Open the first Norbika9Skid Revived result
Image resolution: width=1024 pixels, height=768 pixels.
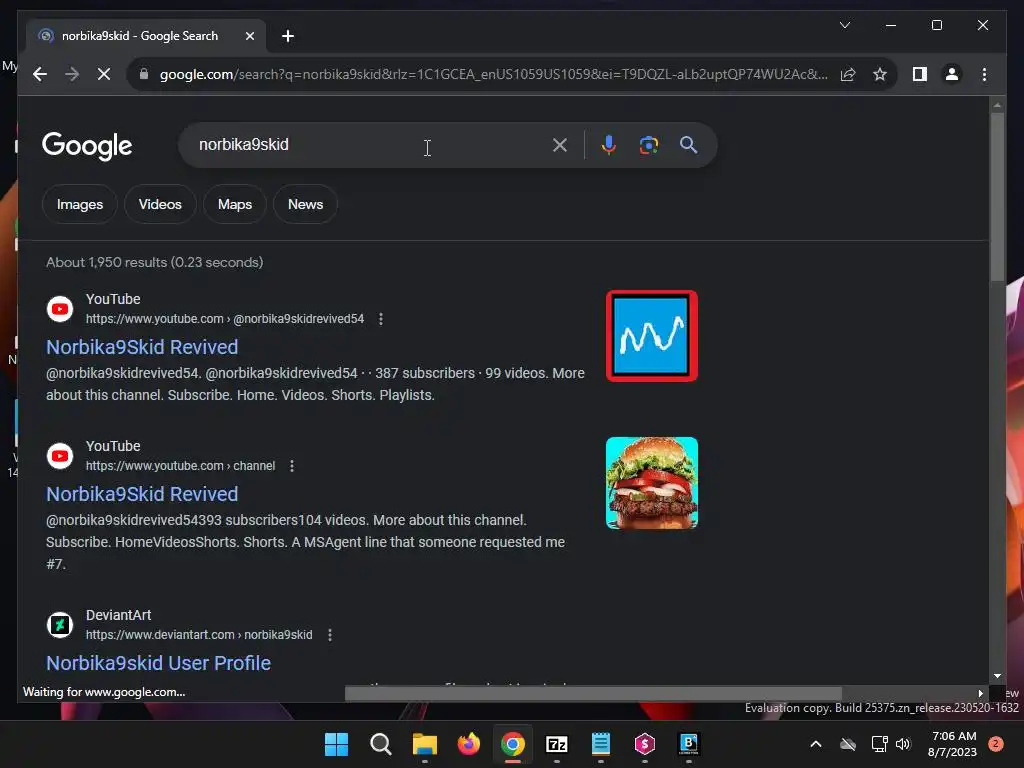pyautogui.click(x=142, y=347)
